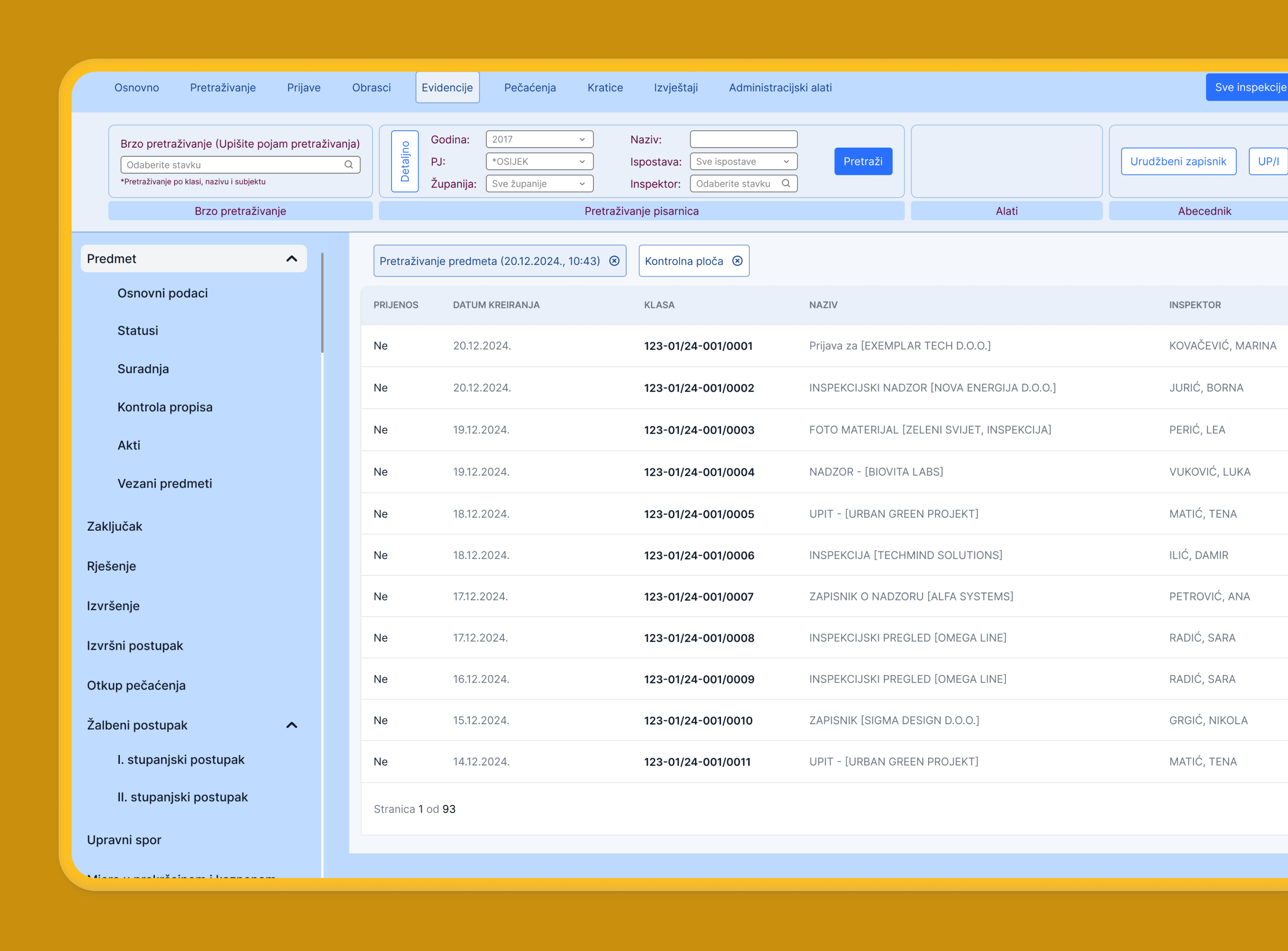Open the Županija dropdown
Viewport: 1288px width, 951px height.
[x=539, y=184]
